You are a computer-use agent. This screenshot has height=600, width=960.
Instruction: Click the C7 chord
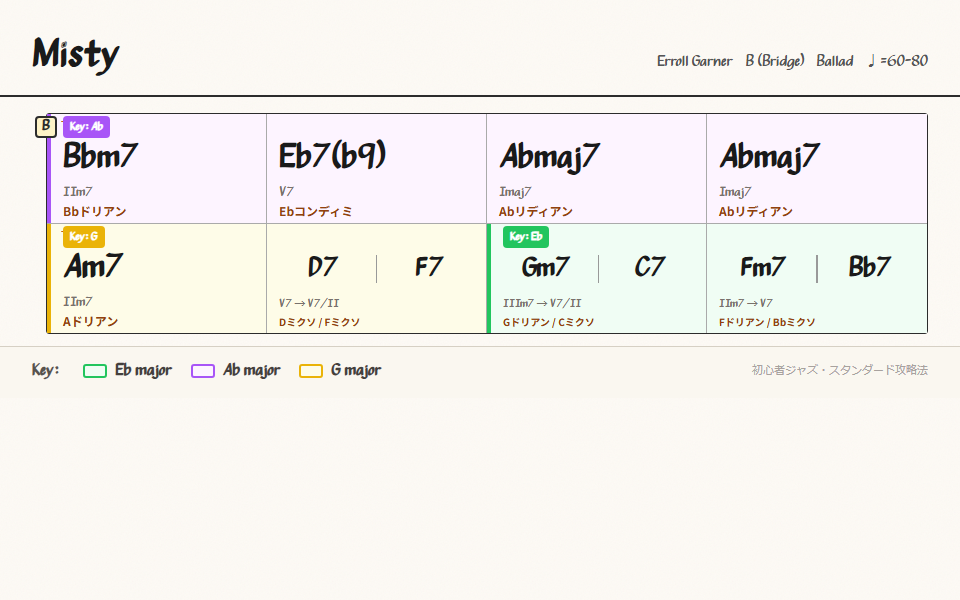tap(650, 267)
